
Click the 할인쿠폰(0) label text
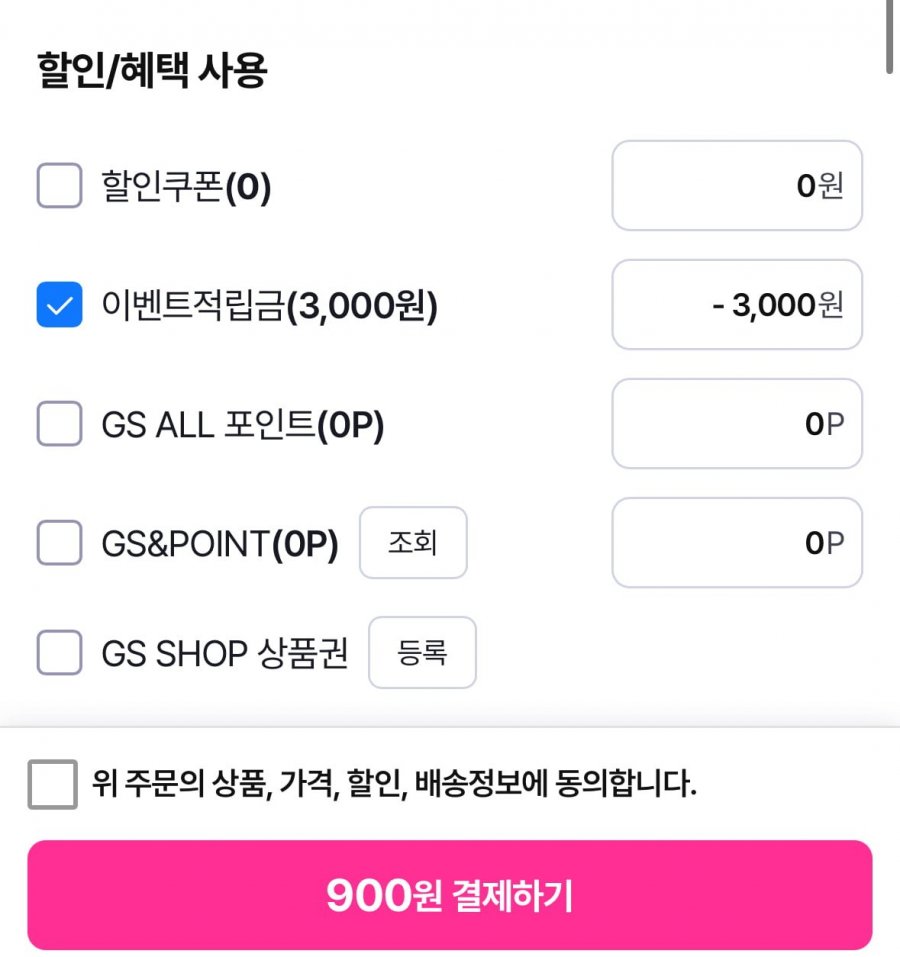pyautogui.click(x=186, y=187)
